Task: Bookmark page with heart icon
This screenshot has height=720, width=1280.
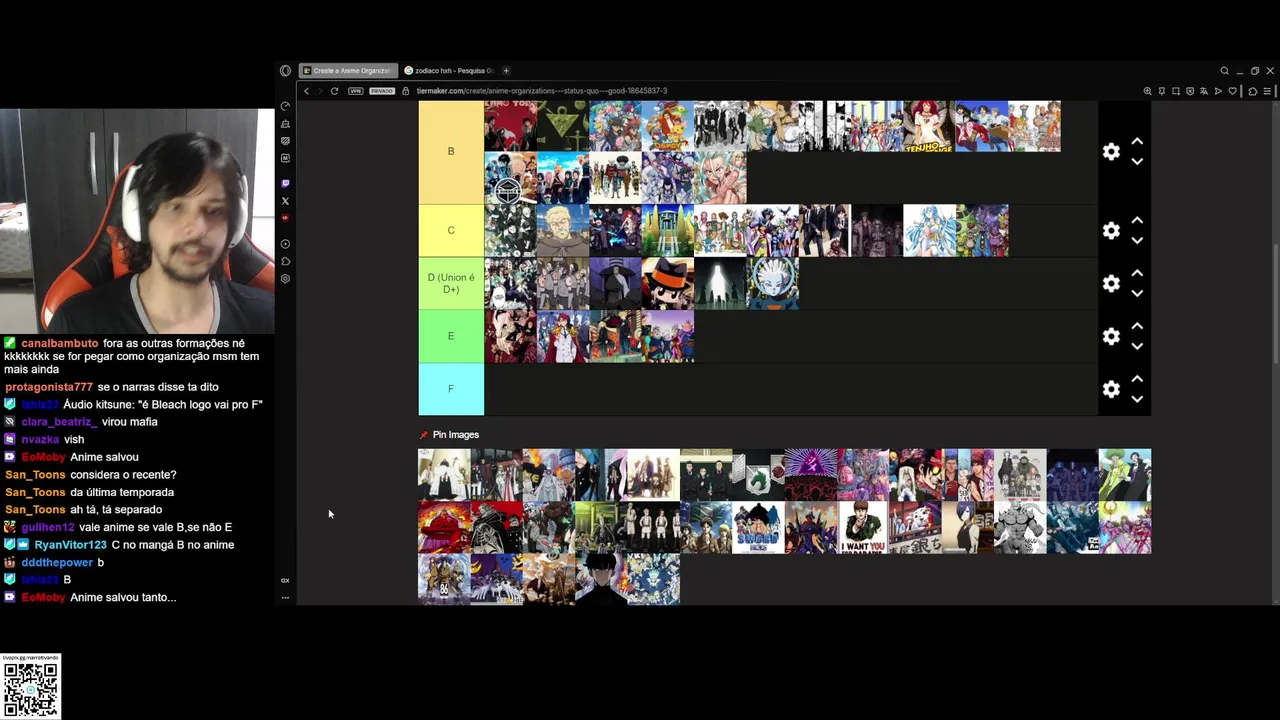Action: [x=1233, y=91]
